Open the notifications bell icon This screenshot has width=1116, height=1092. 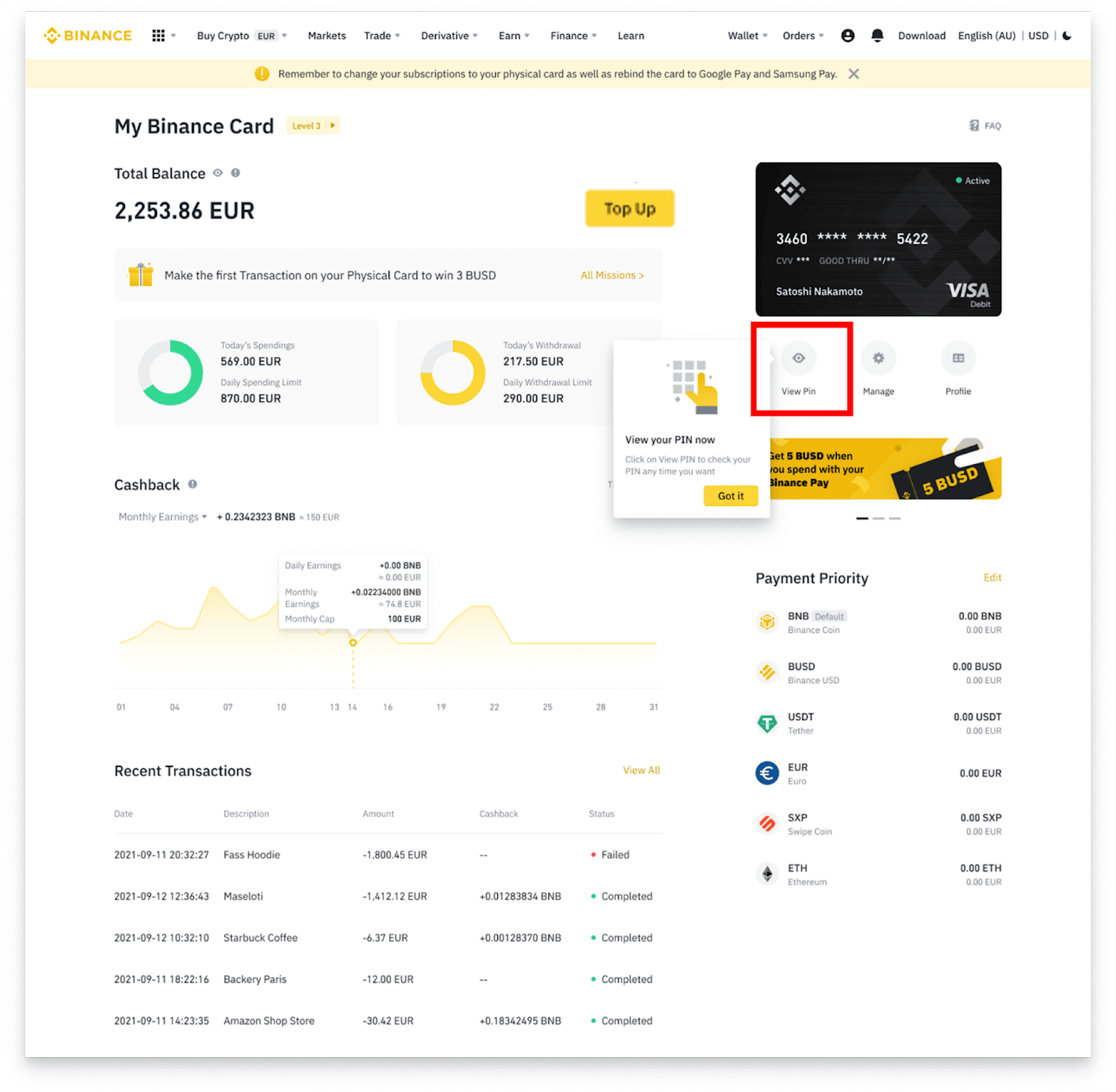[877, 36]
